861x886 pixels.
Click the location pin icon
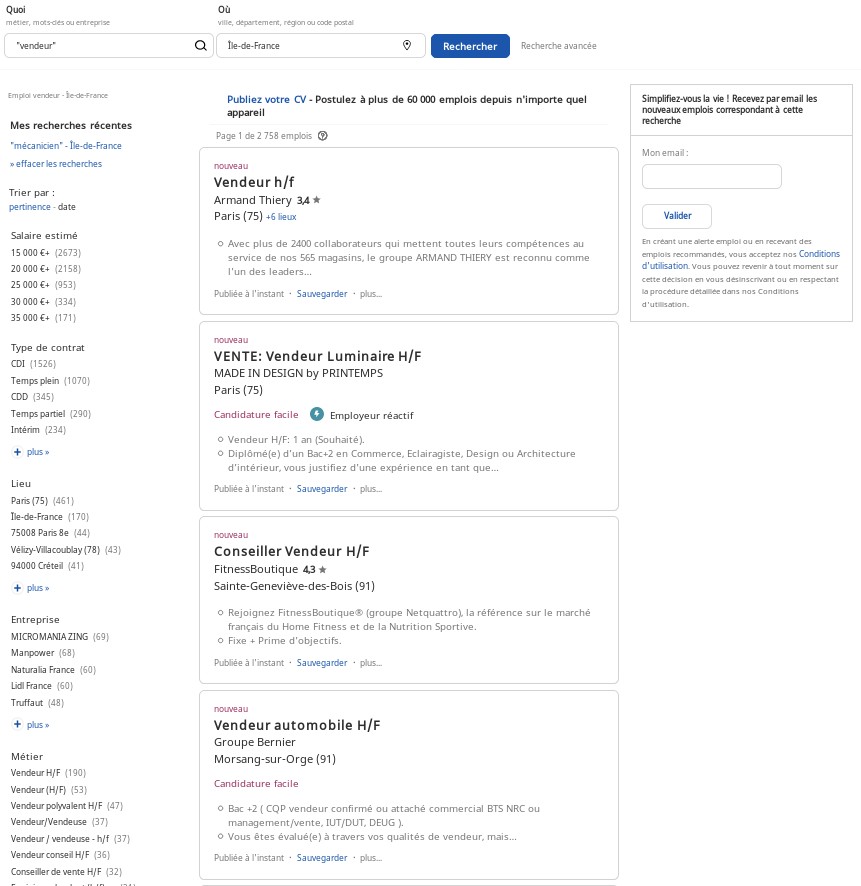pos(407,46)
